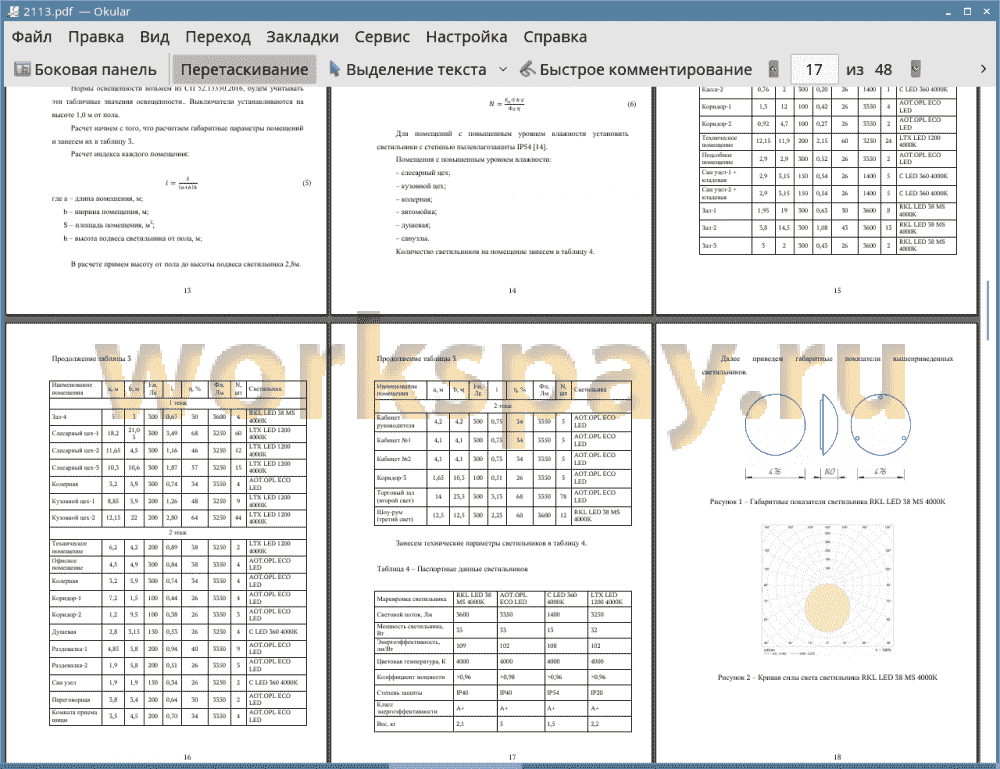
Task: Click row 'Кузовной цех-2' in table
Action: tap(178, 518)
